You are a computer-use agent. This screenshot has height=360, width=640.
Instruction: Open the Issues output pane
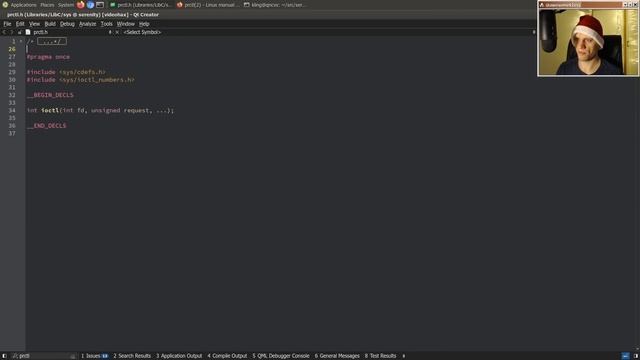94,356
